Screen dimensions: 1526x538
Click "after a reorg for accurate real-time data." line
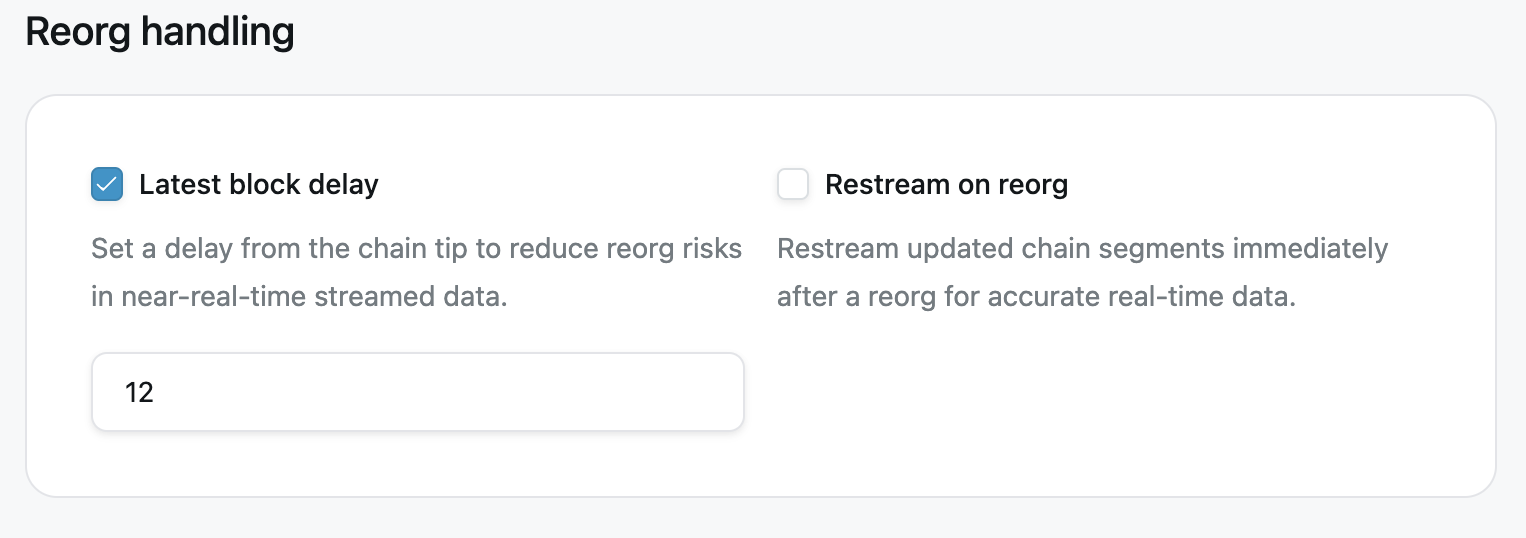(1036, 297)
